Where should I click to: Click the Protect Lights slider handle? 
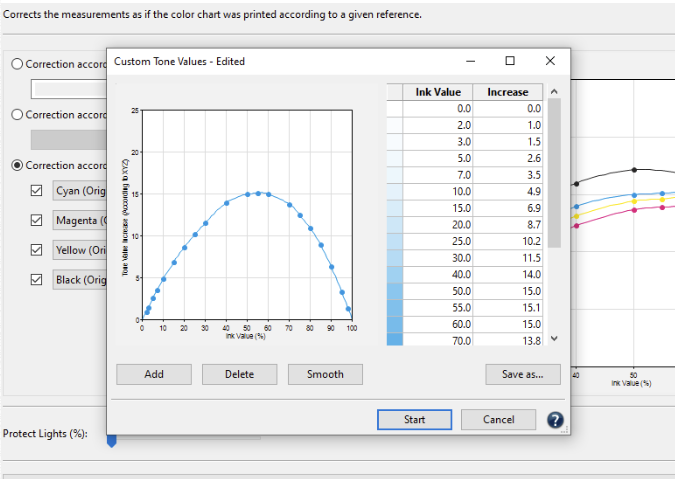coord(111,441)
